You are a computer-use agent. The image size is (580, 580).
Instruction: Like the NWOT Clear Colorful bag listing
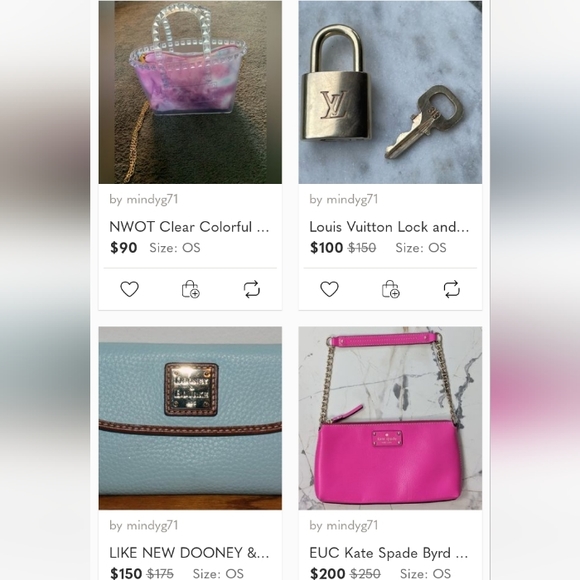pyautogui.click(x=129, y=289)
